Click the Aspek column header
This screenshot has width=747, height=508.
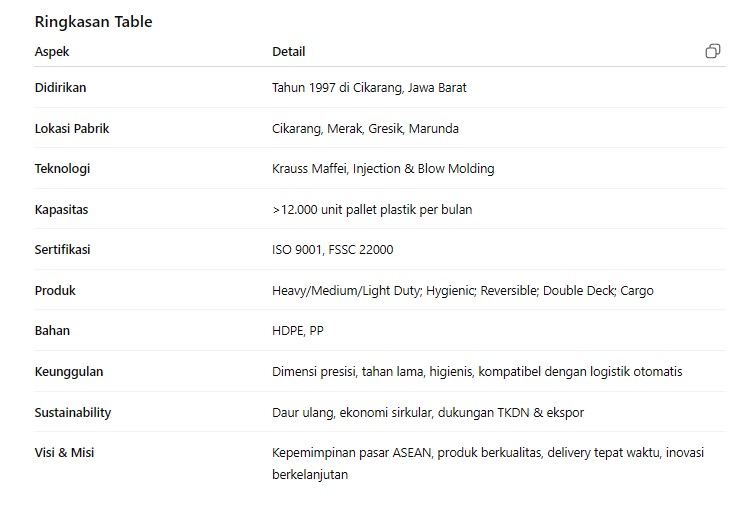[52, 51]
